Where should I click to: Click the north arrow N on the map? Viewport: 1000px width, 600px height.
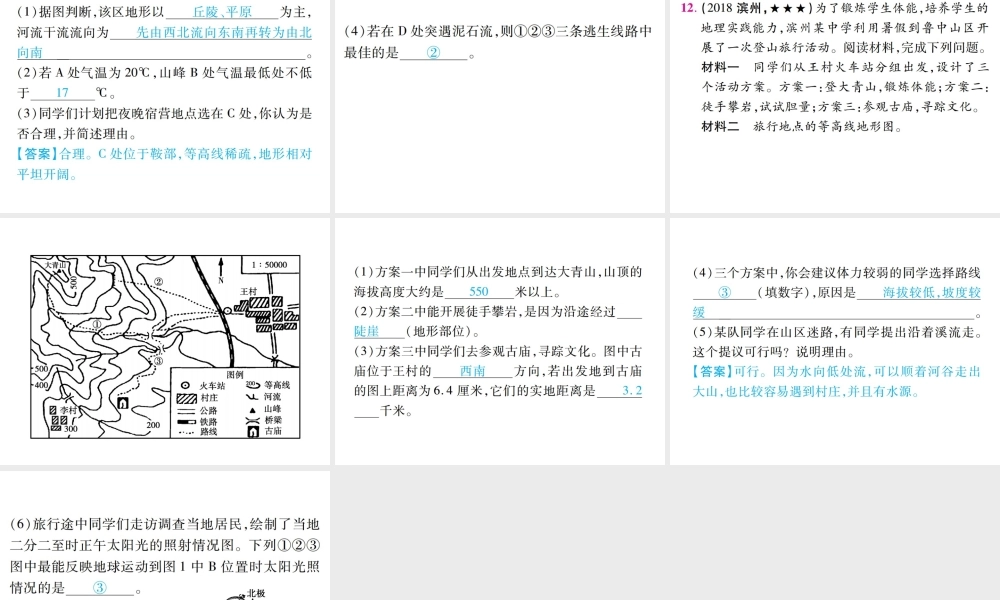[x=221, y=271]
